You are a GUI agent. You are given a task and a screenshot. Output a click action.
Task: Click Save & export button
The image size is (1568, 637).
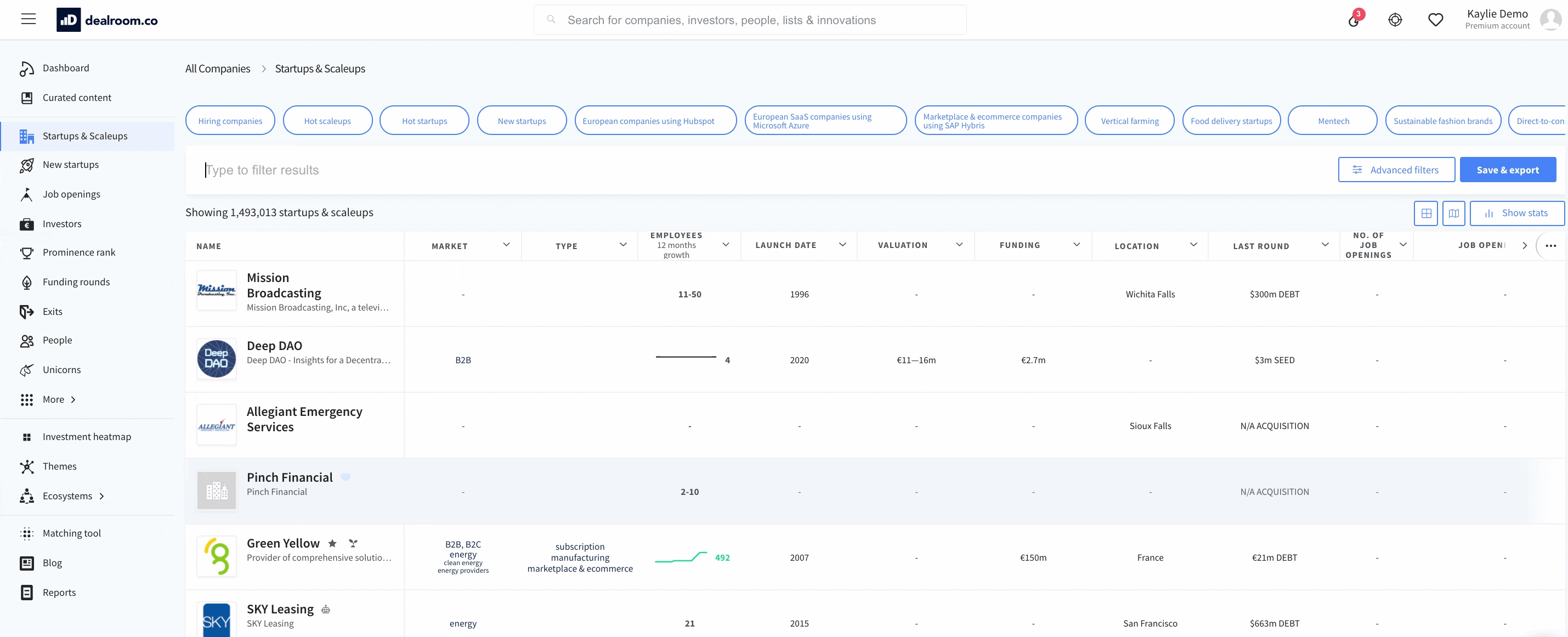tap(1507, 170)
